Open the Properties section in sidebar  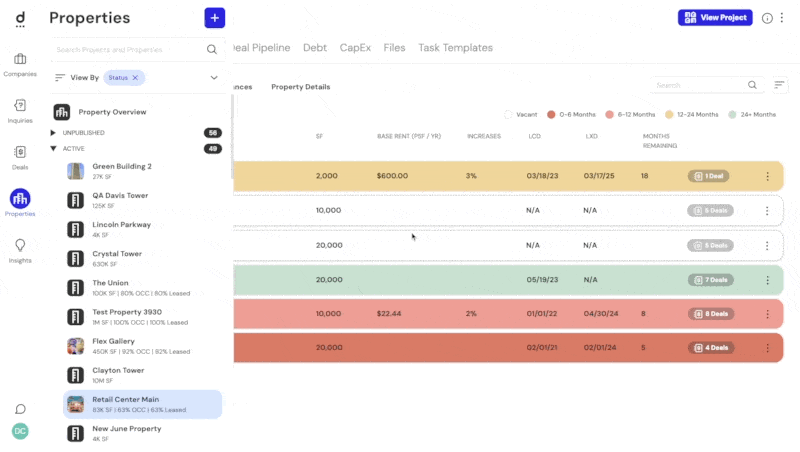pos(20,203)
